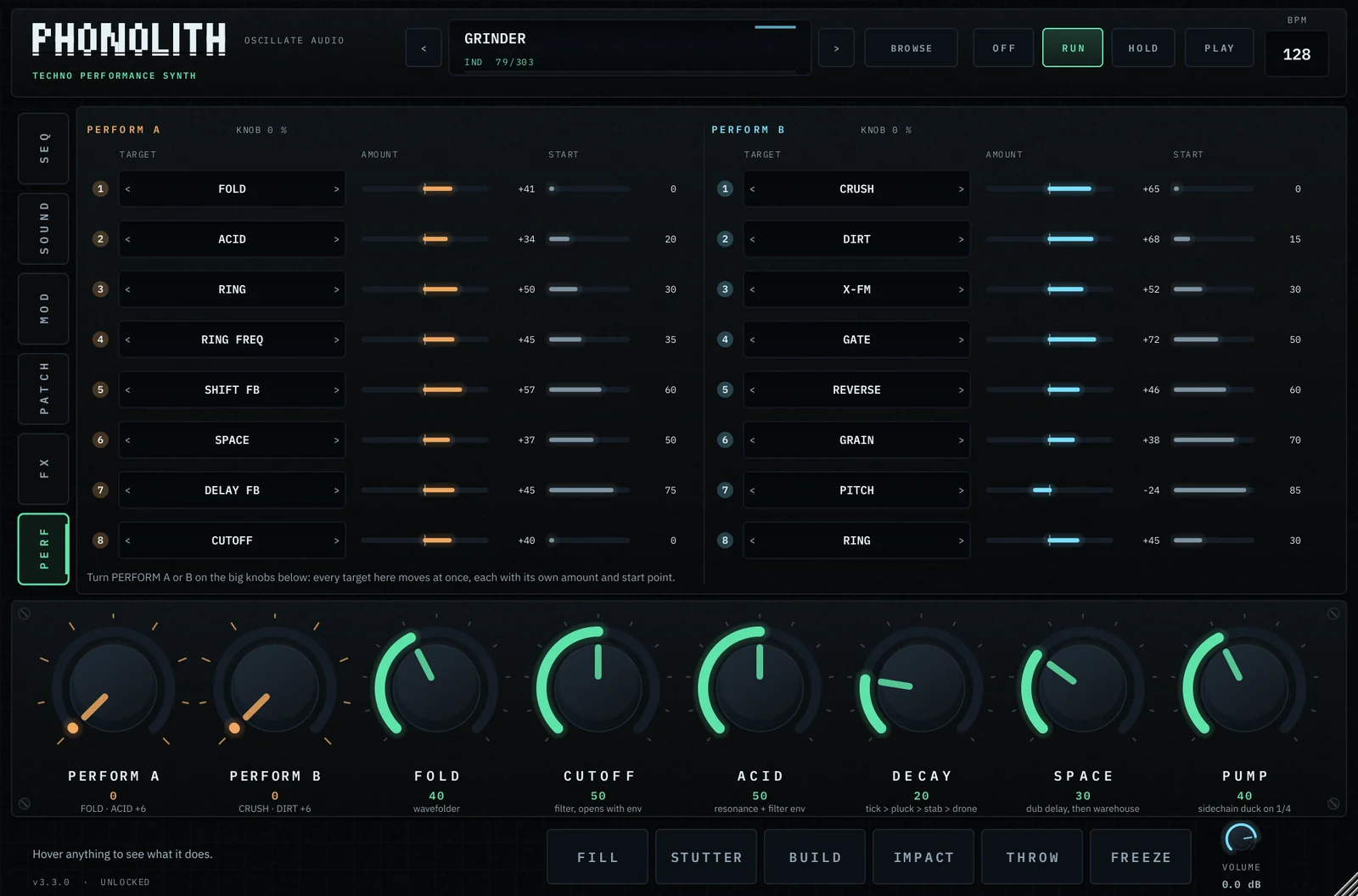Previous target before GATE in Perform B
The height and width of the screenshot is (896, 1358).
(x=753, y=339)
